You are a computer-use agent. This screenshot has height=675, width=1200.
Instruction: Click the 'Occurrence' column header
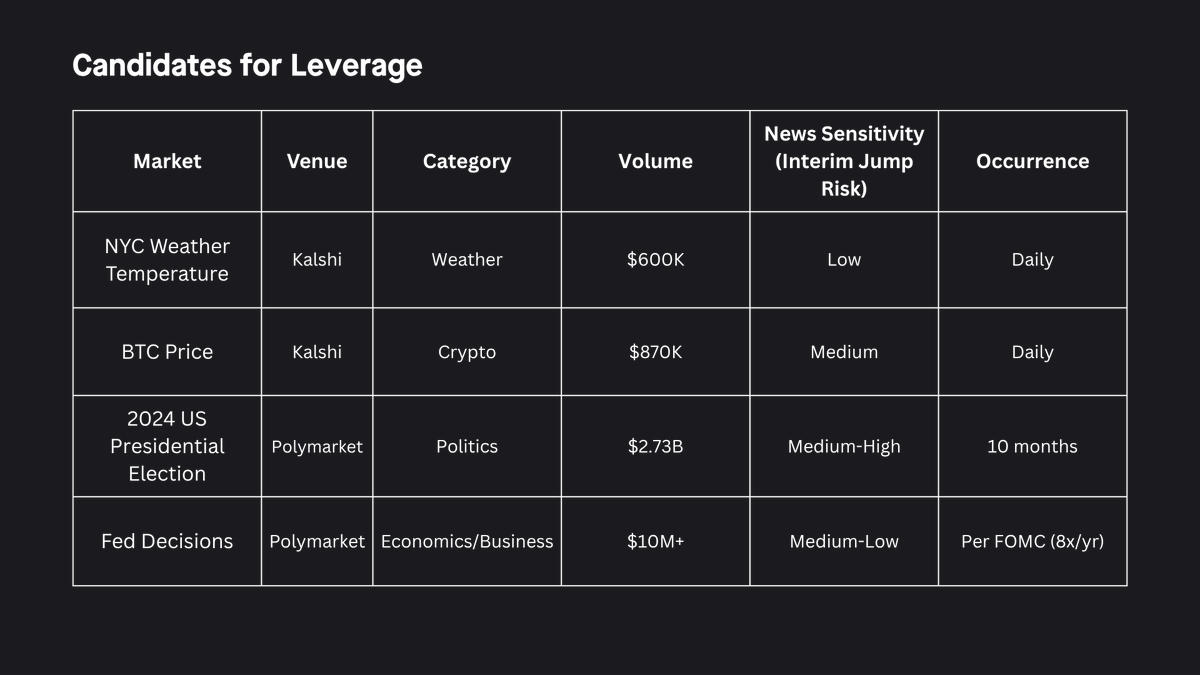pos(1032,161)
